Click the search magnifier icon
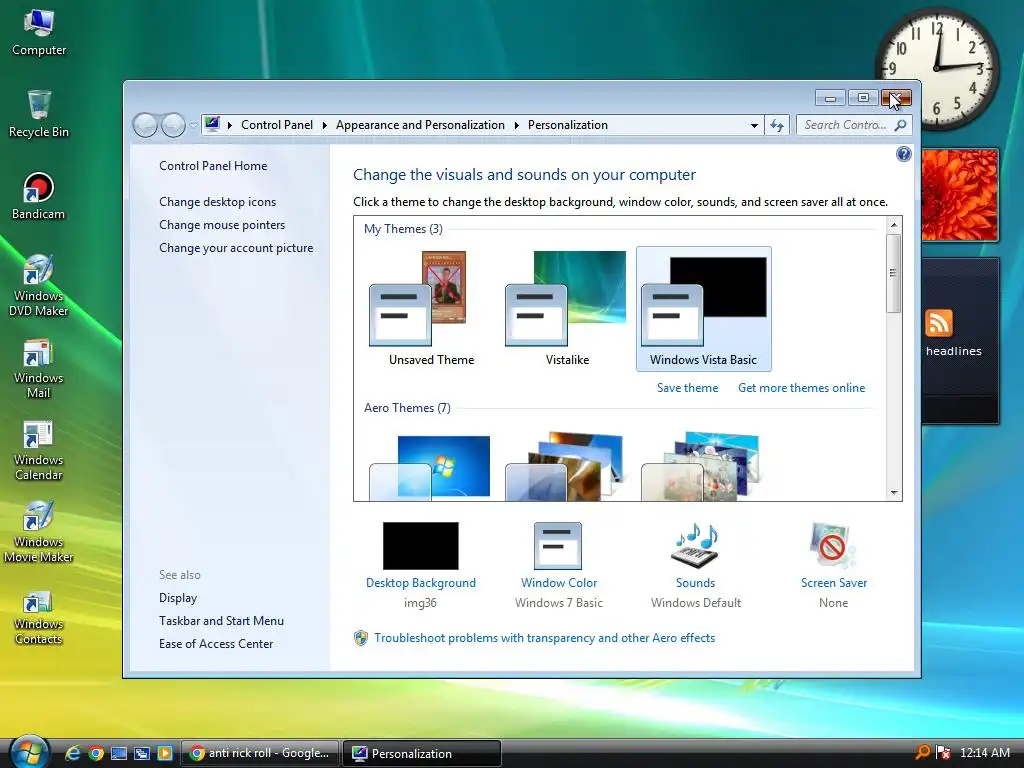The width and height of the screenshot is (1024, 768). coord(901,125)
